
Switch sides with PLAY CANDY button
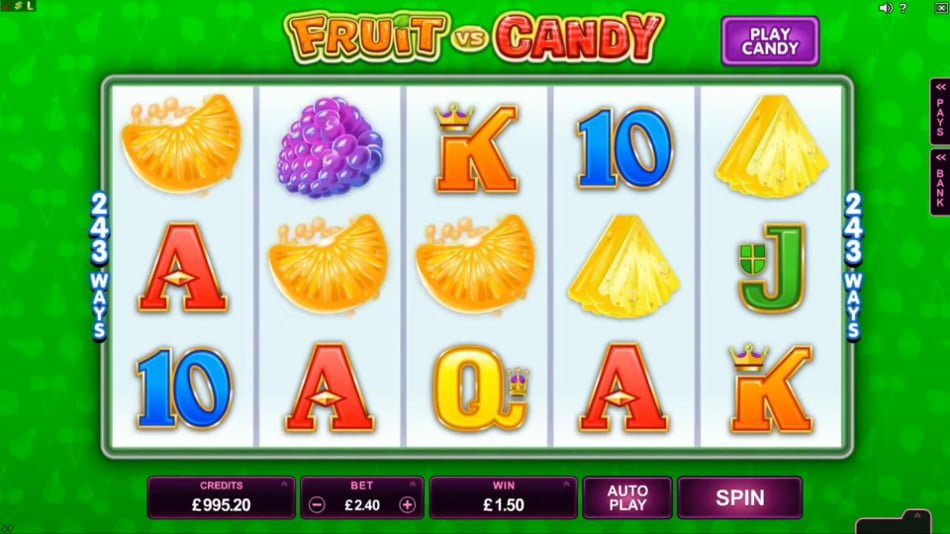click(x=770, y=41)
